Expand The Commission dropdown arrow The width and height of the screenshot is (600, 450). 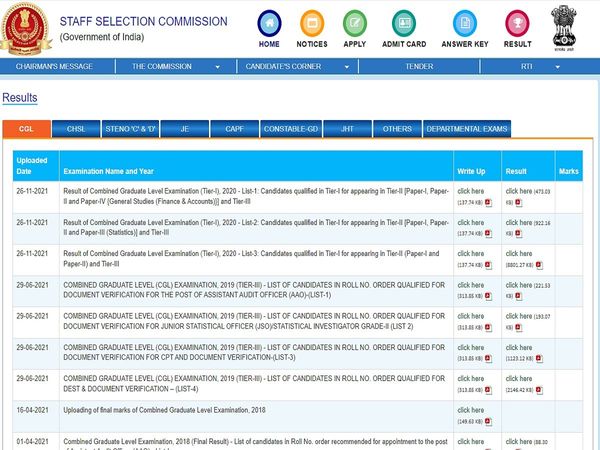pyautogui.click(x=217, y=67)
